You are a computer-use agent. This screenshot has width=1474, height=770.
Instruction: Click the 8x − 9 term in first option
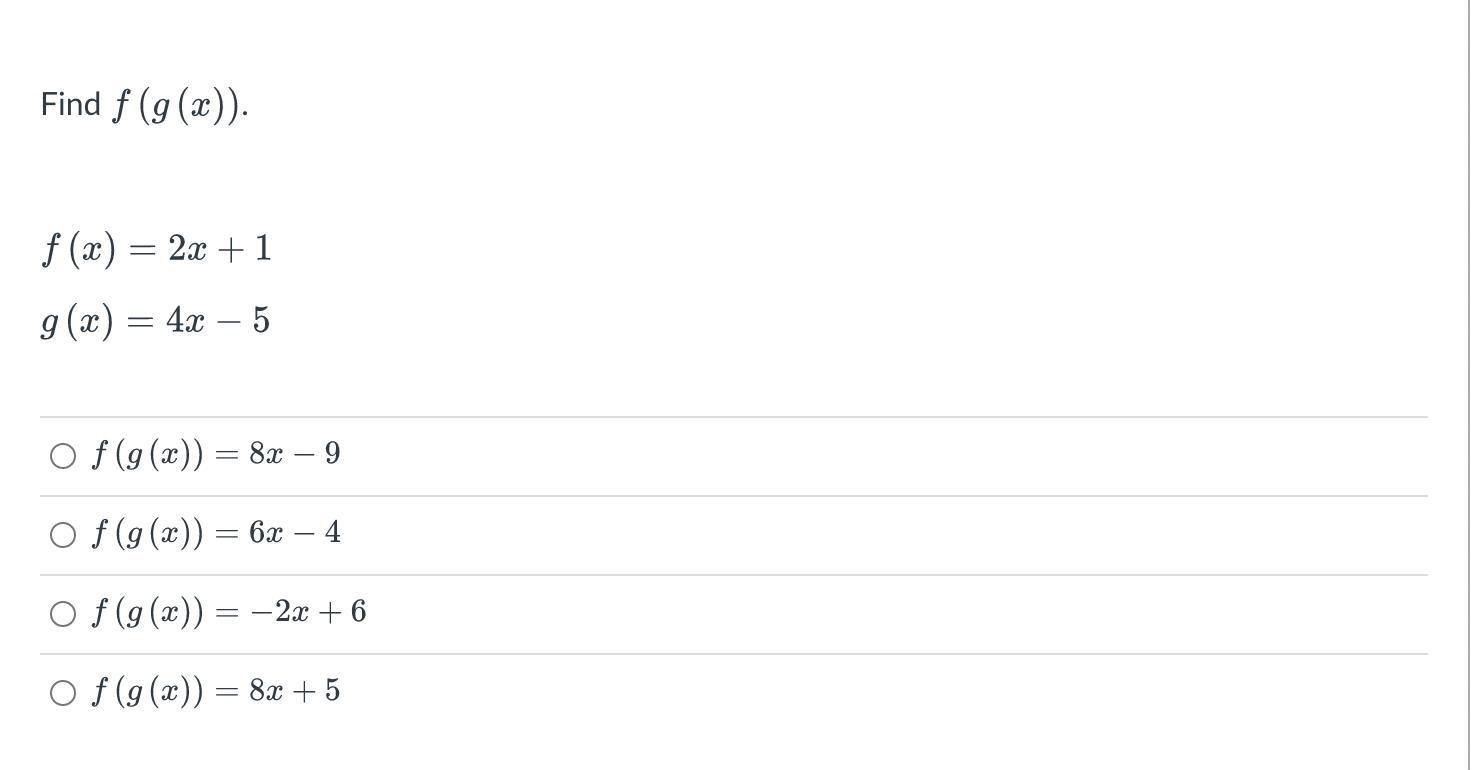click(295, 455)
